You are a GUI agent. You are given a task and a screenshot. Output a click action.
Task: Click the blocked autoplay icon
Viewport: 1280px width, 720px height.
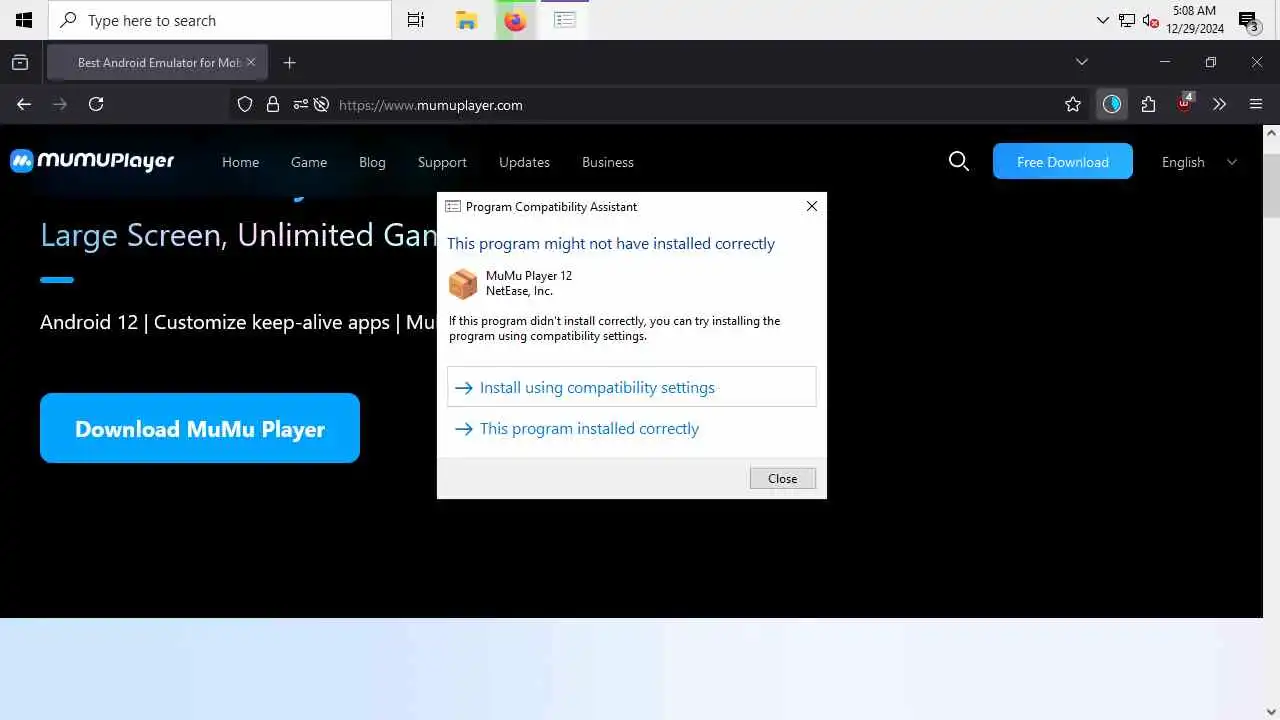coord(321,104)
